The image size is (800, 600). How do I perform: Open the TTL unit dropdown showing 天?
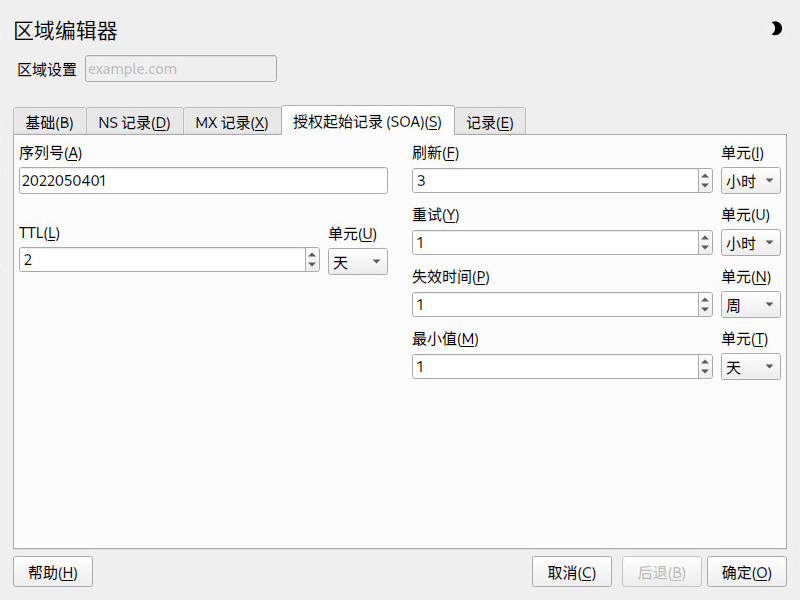point(358,262)
